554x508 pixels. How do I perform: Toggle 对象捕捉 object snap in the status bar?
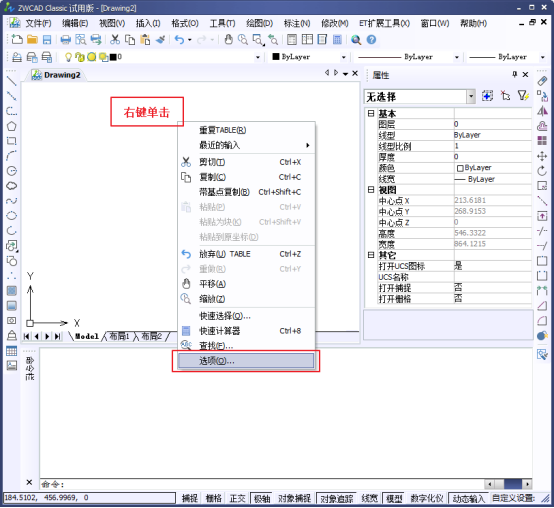(x=294, y=498)
